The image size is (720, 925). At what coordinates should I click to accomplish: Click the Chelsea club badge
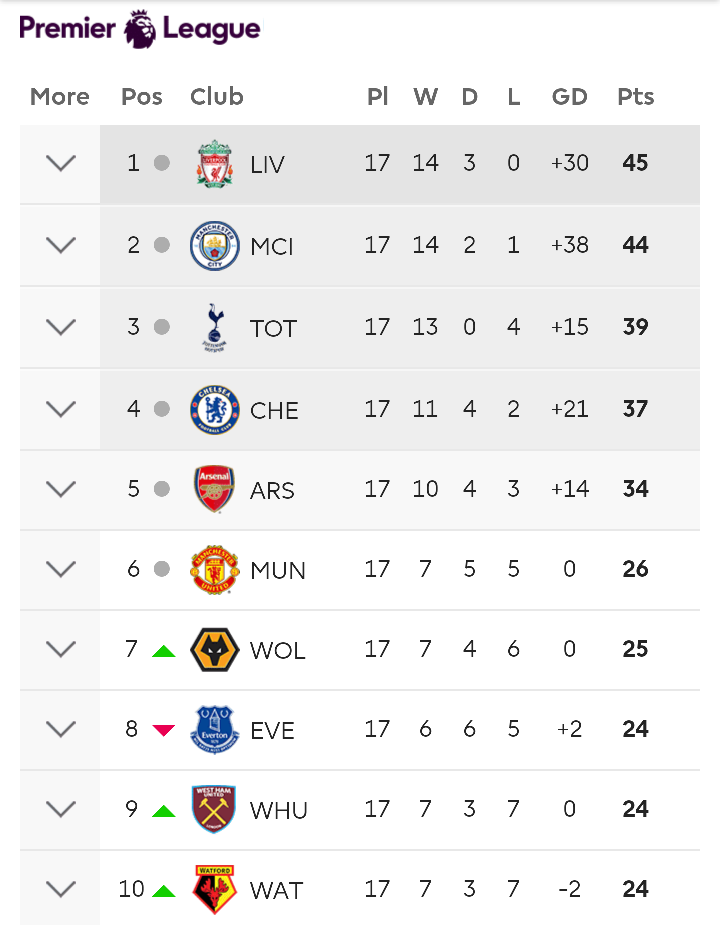(215, 409)
